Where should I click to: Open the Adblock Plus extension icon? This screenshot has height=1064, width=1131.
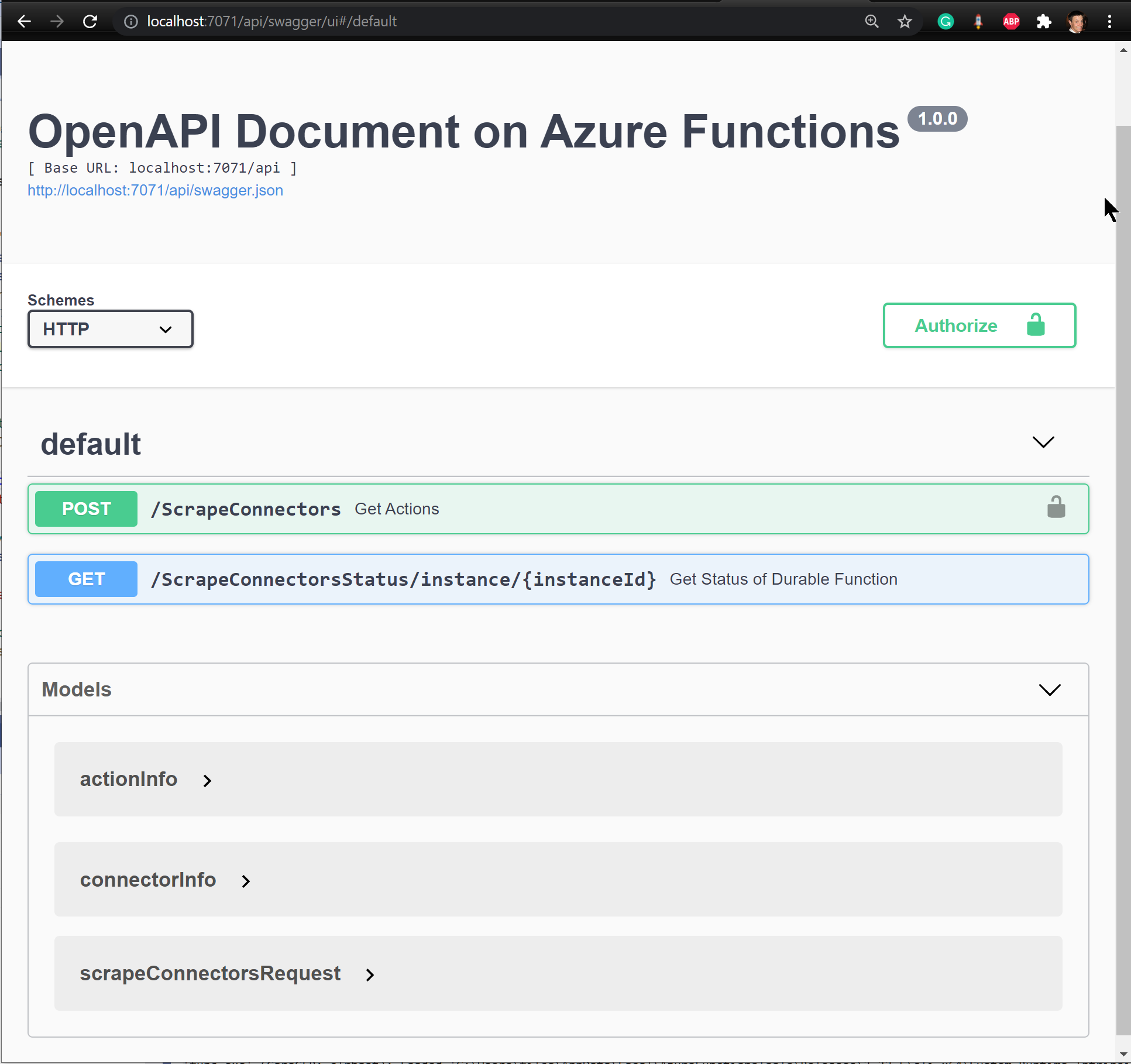click(1011, 22)
